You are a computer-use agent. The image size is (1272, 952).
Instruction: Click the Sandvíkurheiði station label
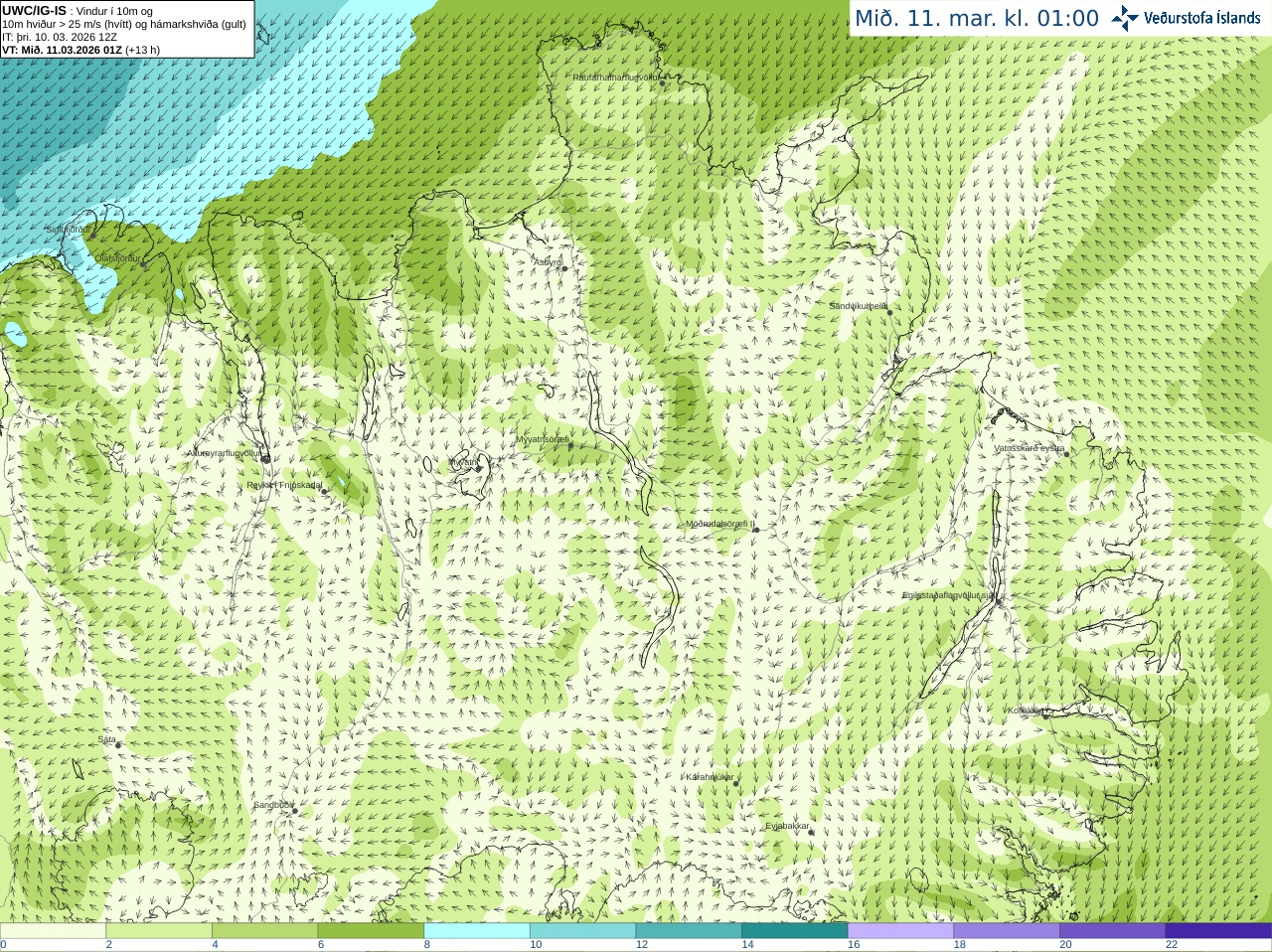tap(859, 306)
